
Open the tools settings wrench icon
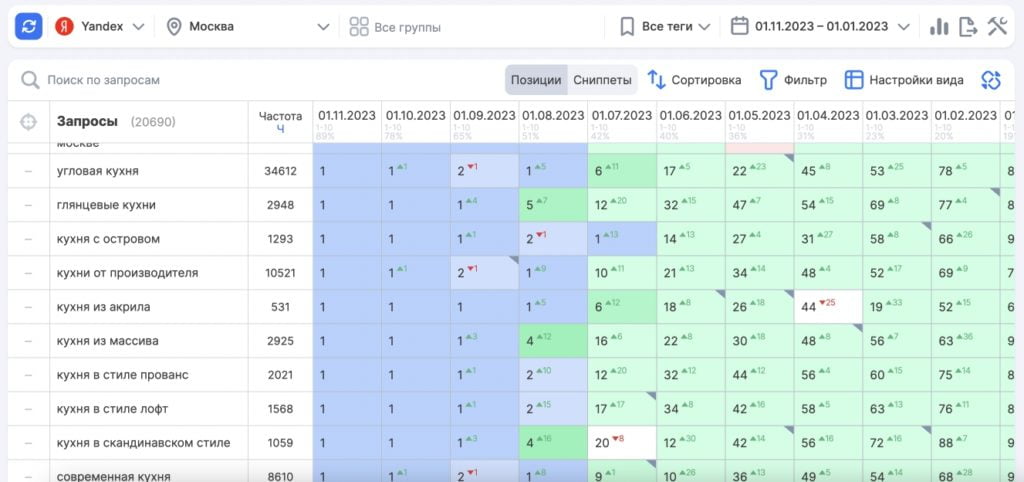[997, 27]
